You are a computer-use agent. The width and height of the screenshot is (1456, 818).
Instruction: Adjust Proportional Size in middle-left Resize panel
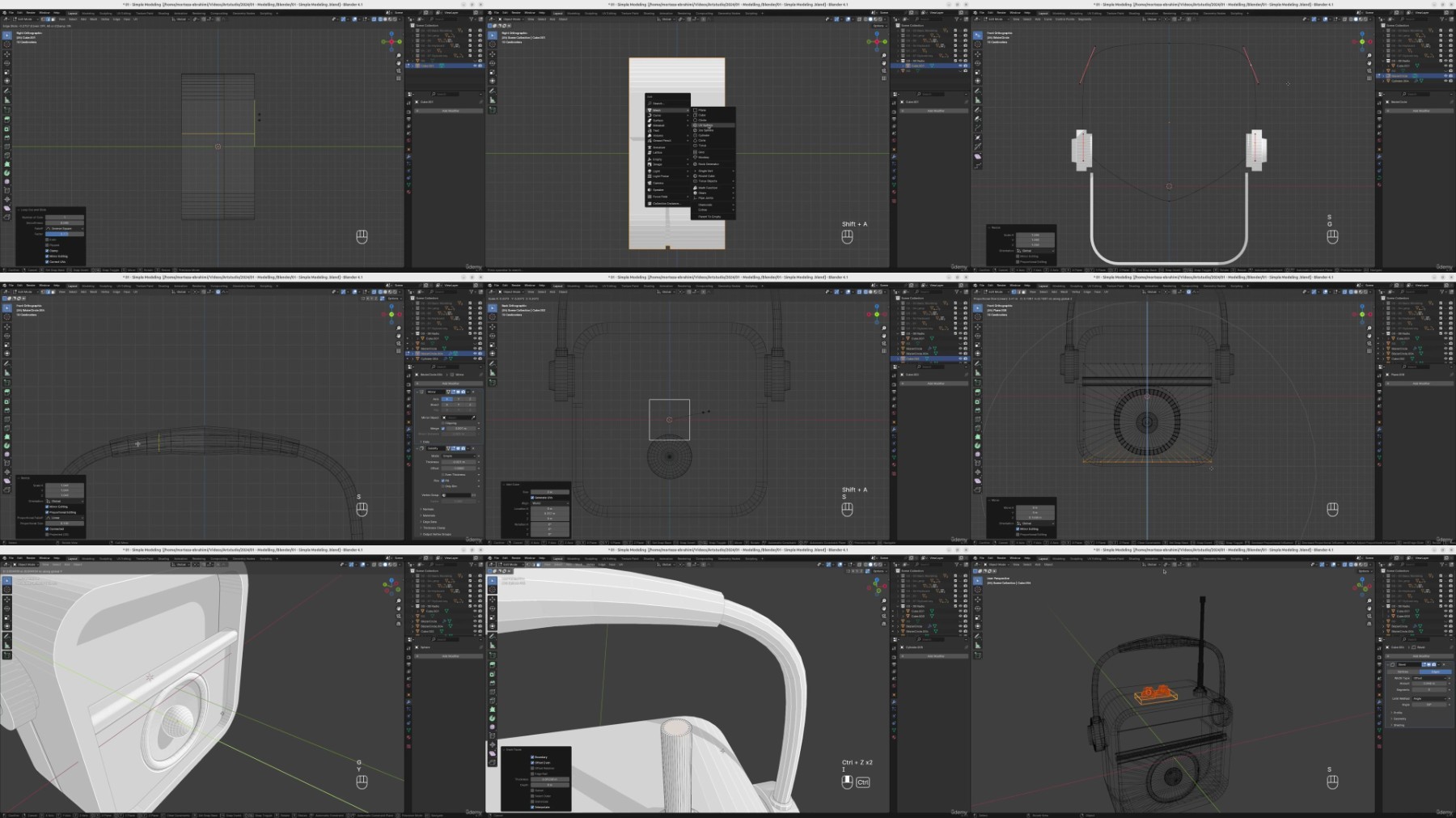65,523
